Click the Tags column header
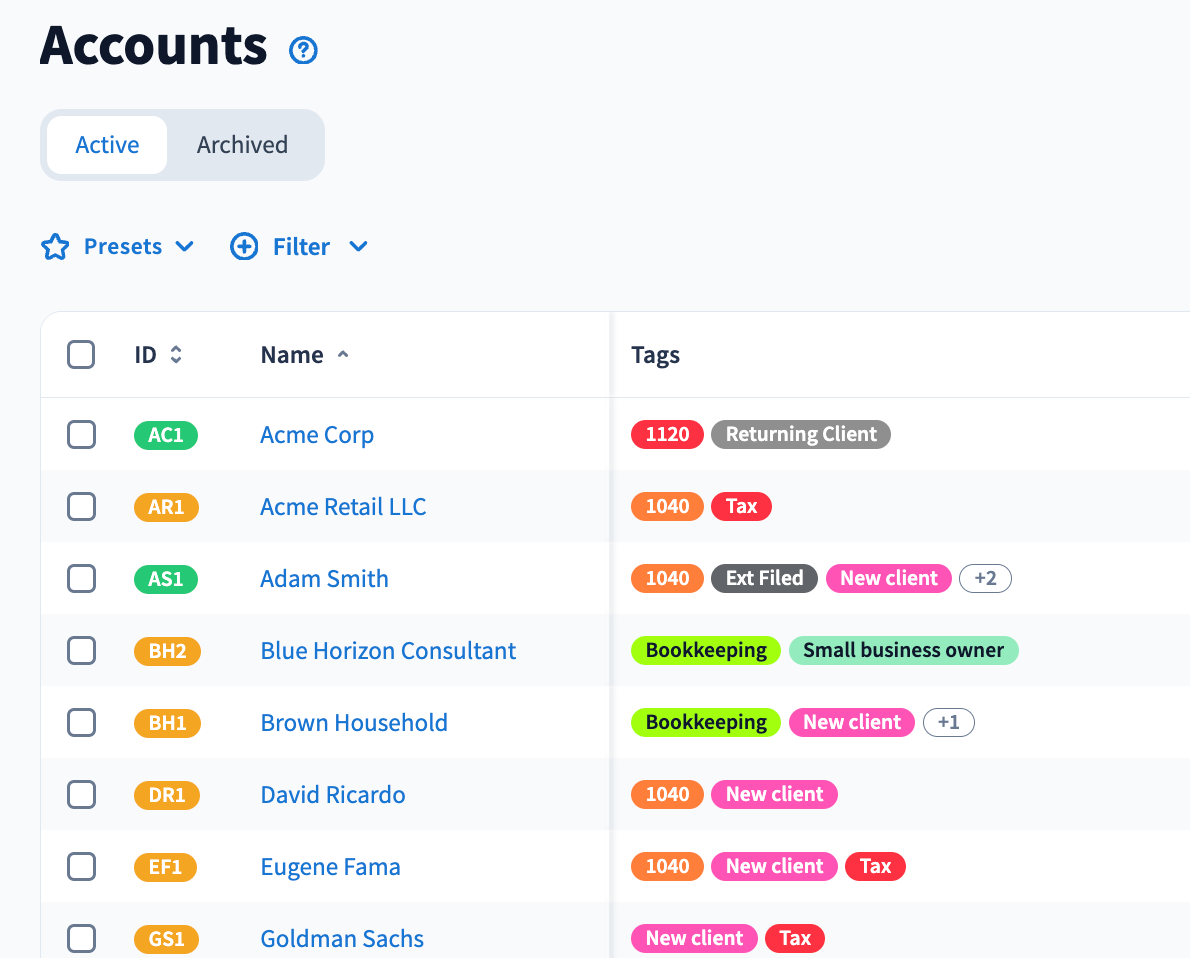 (656, 355)
